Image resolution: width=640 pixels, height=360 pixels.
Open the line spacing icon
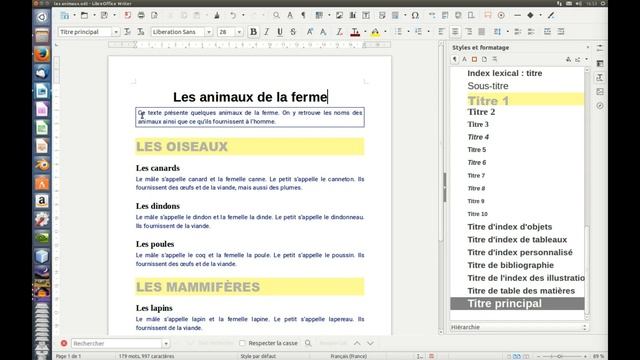point(497,32)
